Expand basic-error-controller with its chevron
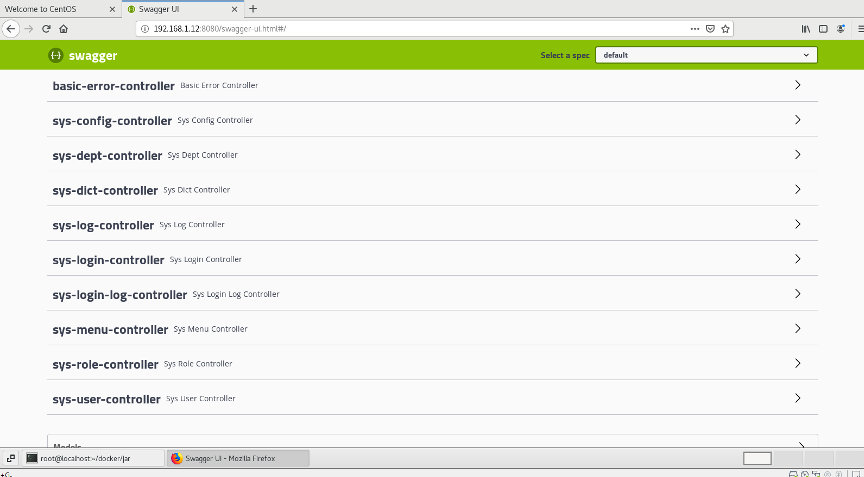Screen dimensions: 864x477 coord(797,85)
